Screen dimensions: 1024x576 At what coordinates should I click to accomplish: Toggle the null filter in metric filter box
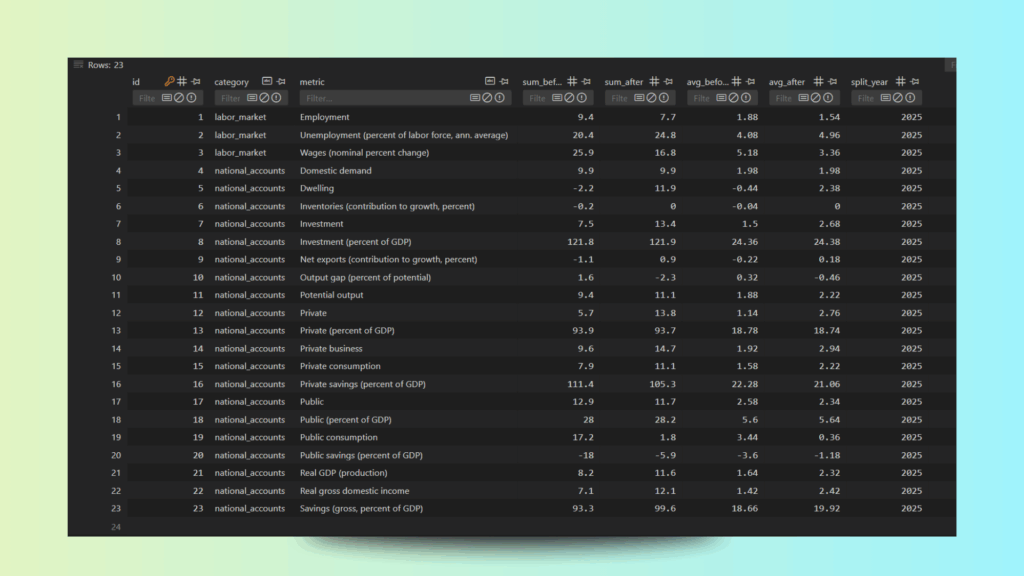click(487, 98)
